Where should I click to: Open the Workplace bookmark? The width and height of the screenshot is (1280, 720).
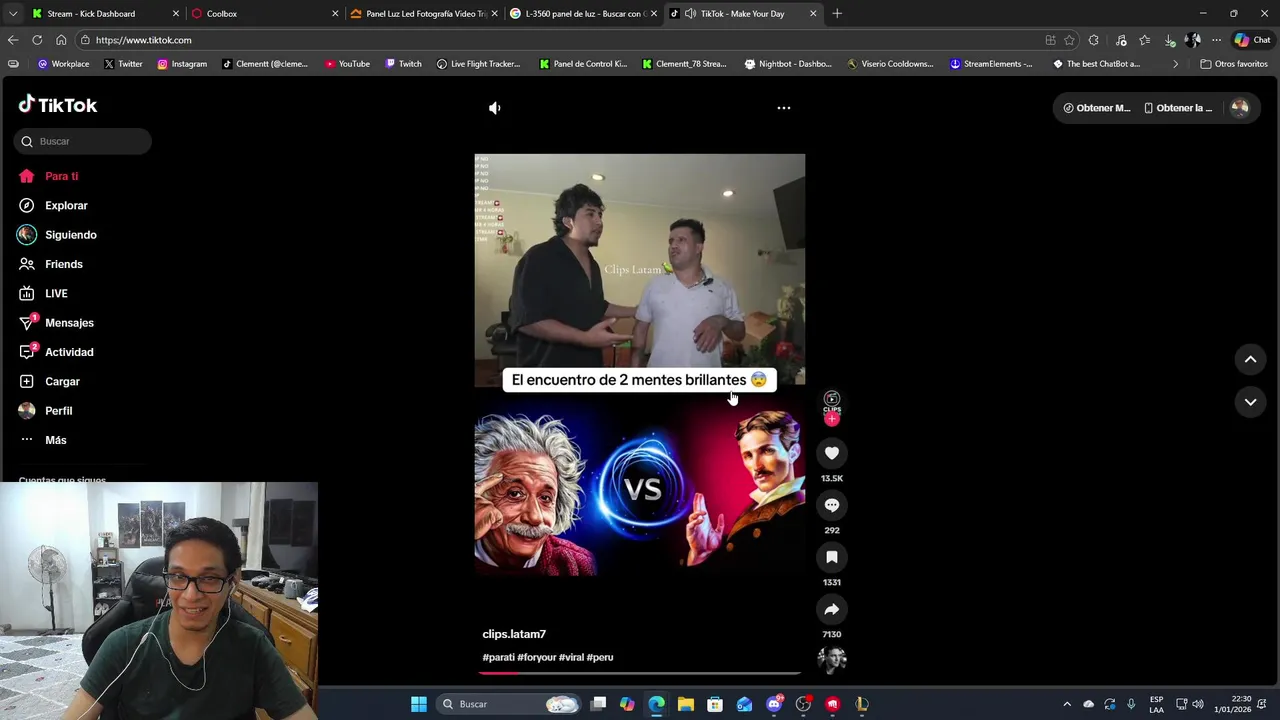[63, 64]
